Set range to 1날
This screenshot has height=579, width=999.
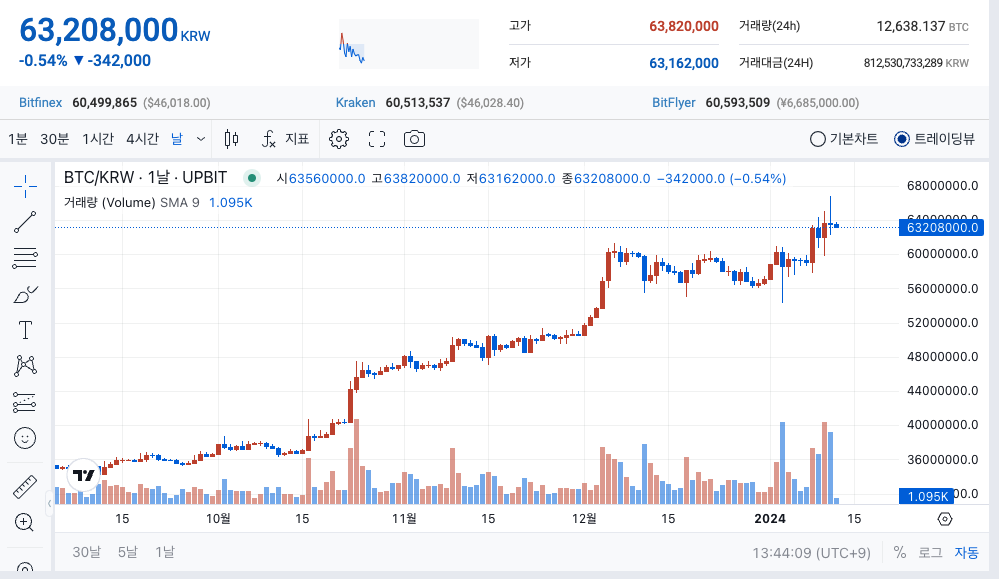[164, 552]
